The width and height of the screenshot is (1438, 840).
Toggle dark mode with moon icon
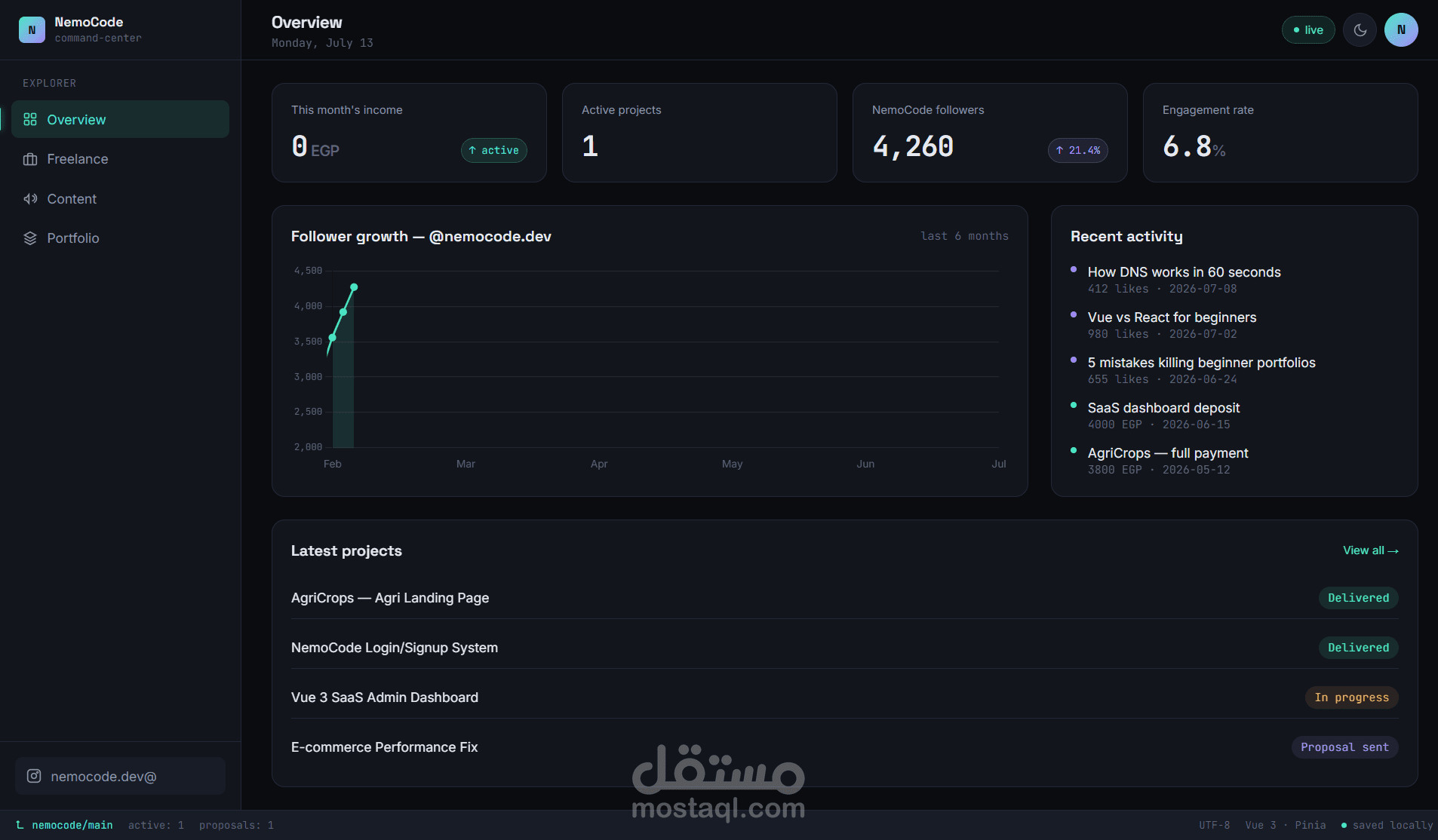[1360, 30]
